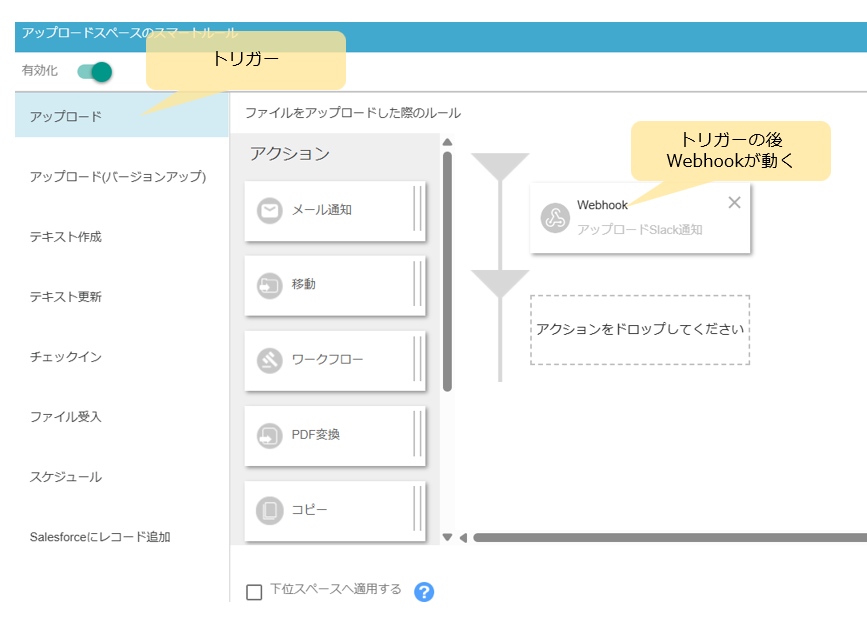Remove the Webhook action with X

click(x=734, y=203)
